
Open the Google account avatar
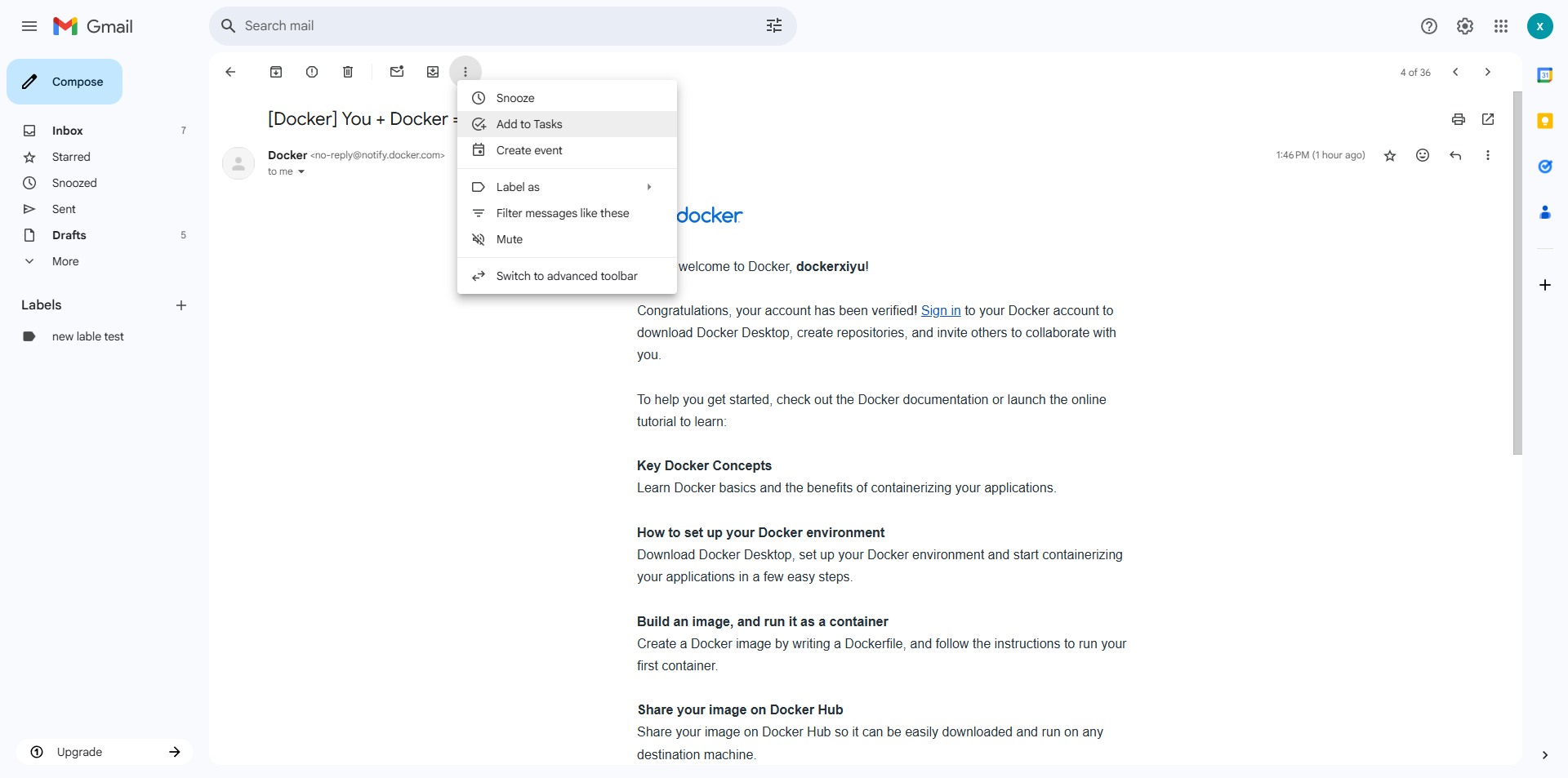(x=1540, y=26)
